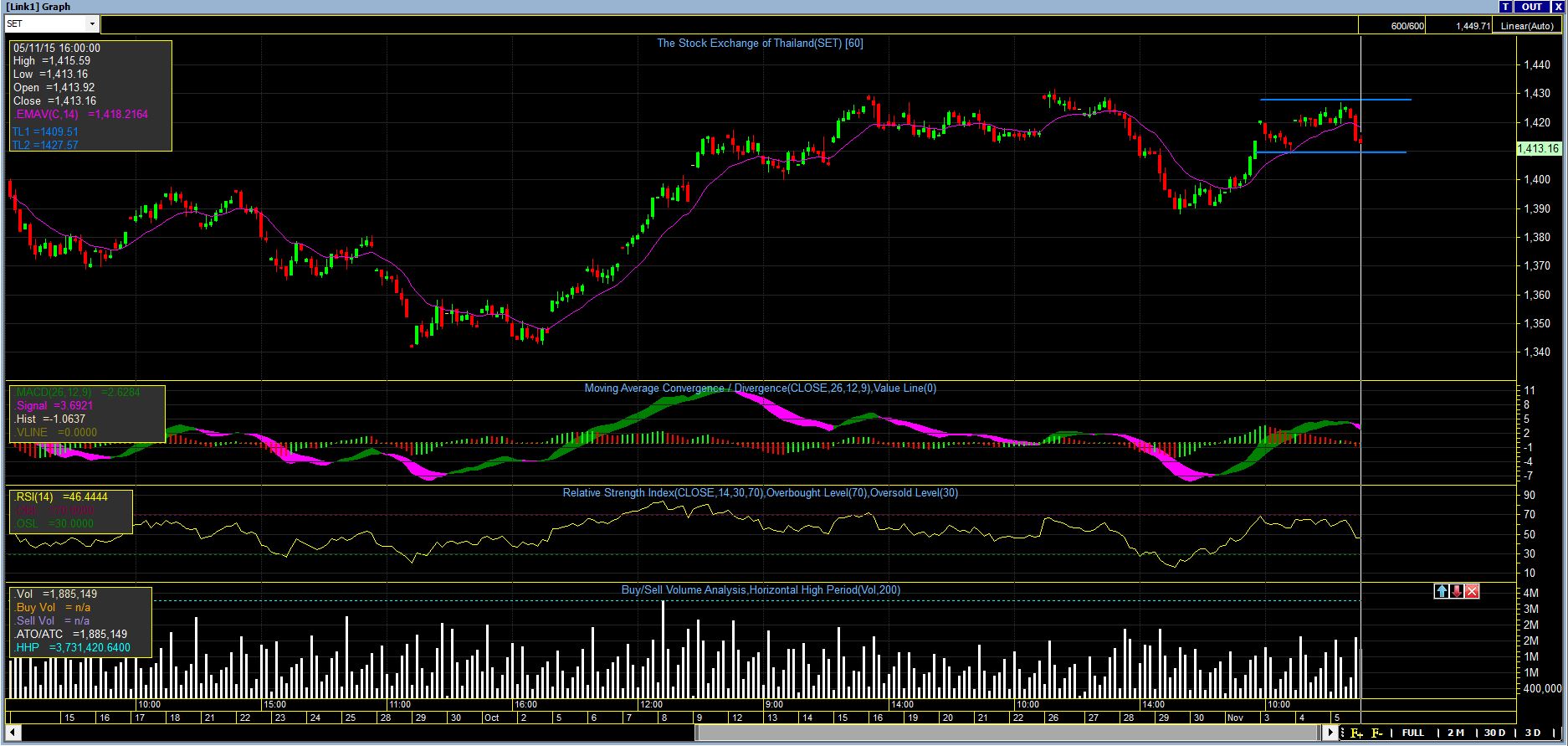The width and height of the screenshot is (1568, 746).
Task: Click the Nov label on date axis
Action: click(1235, 718)
